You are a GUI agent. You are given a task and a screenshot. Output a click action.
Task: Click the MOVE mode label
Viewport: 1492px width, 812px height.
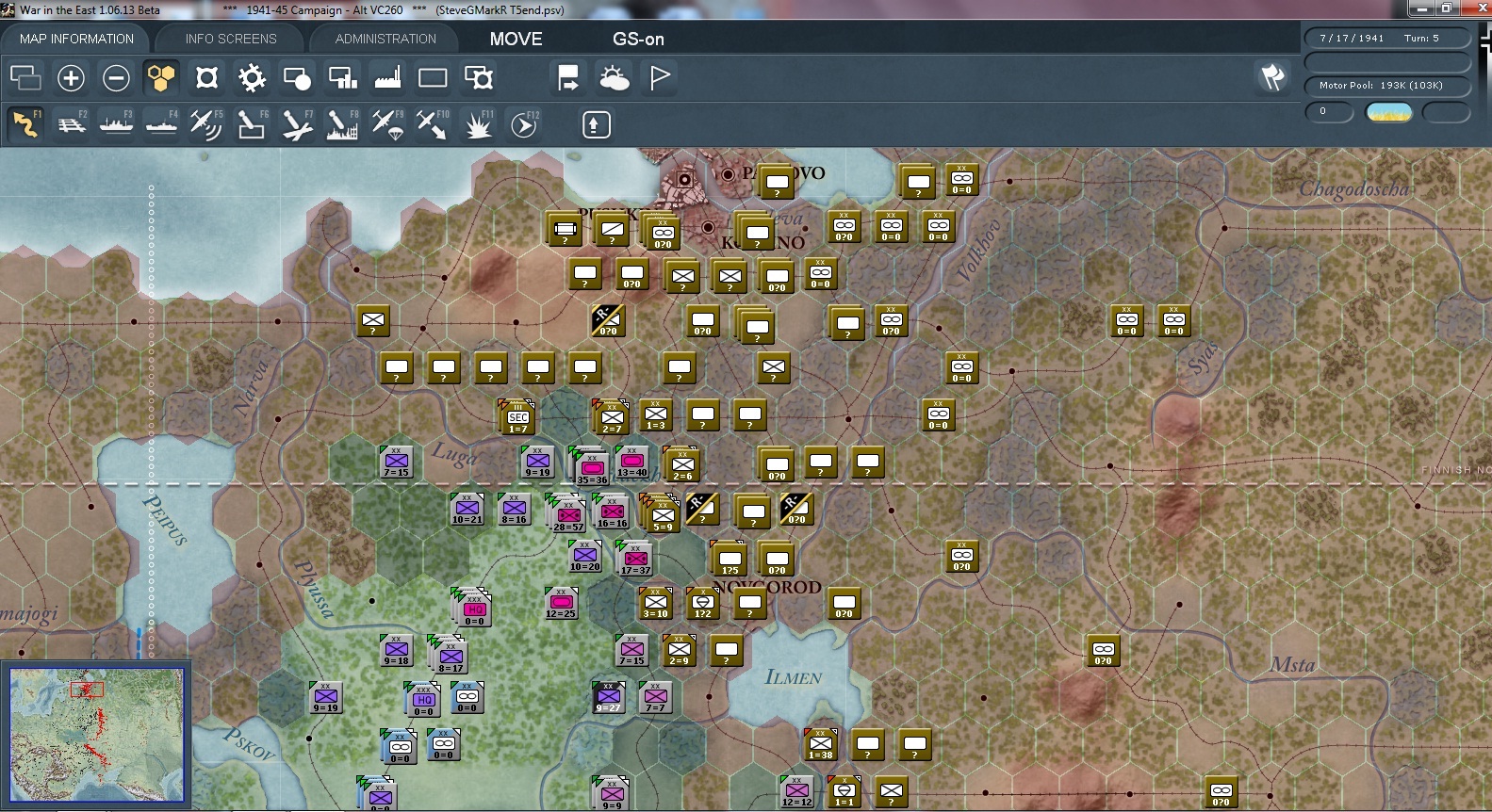(516, 39)
